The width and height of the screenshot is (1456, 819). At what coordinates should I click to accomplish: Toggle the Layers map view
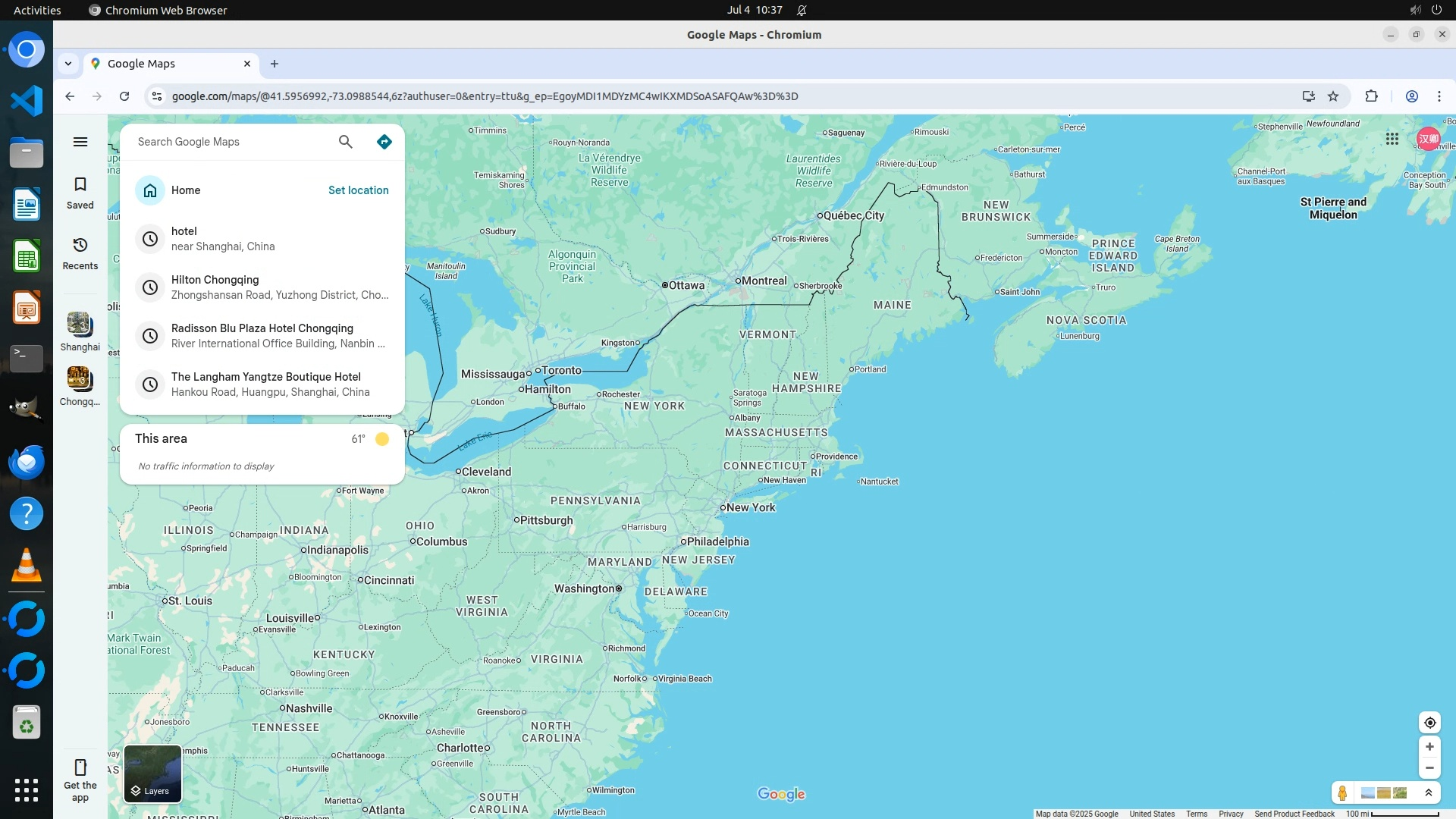tap(152, 773)
